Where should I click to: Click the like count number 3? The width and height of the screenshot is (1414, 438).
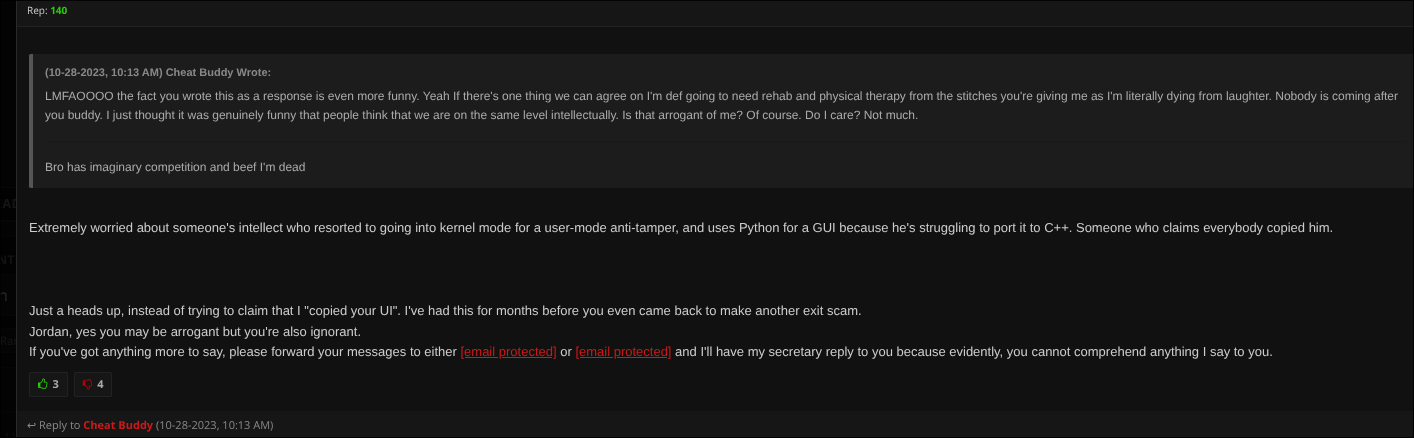point(55,384)
